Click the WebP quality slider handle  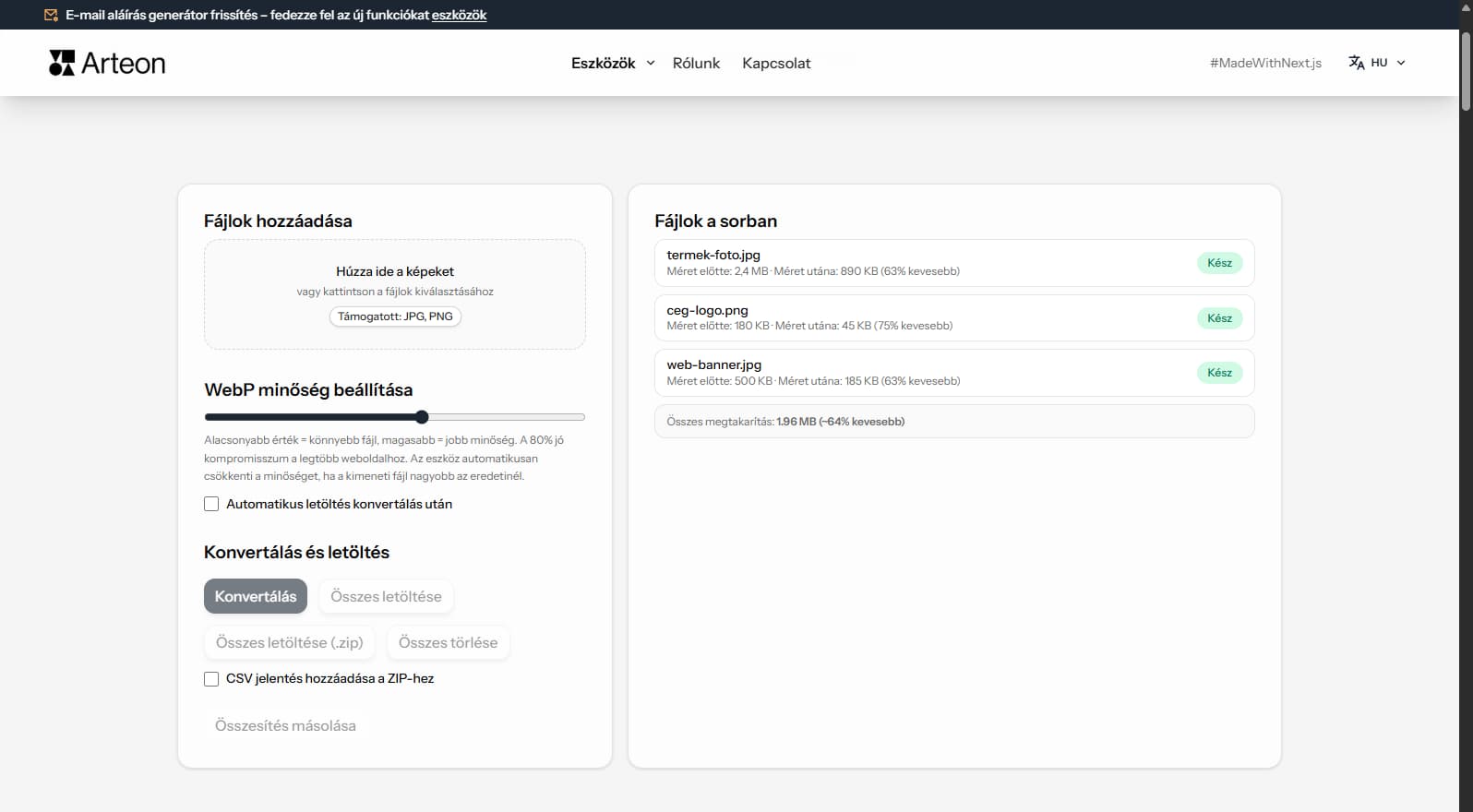click(422, 417)
